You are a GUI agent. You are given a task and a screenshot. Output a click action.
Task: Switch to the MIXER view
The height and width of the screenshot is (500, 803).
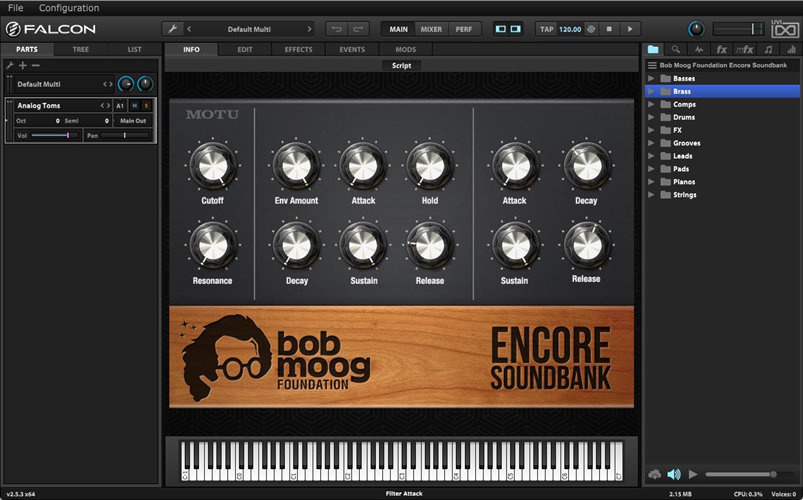click(431, 29)
